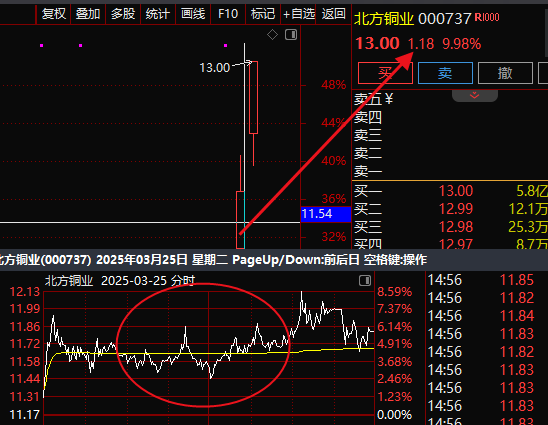Click the diamond marker icon on the K-line chart
548x425 pixels.
point(272,35)
